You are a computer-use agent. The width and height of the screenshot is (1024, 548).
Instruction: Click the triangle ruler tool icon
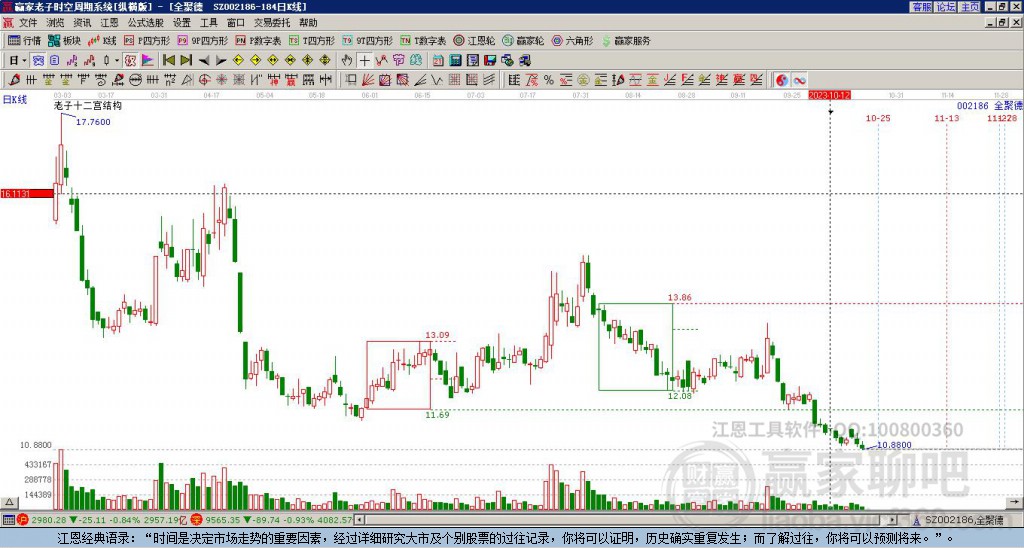coord(187,80)
